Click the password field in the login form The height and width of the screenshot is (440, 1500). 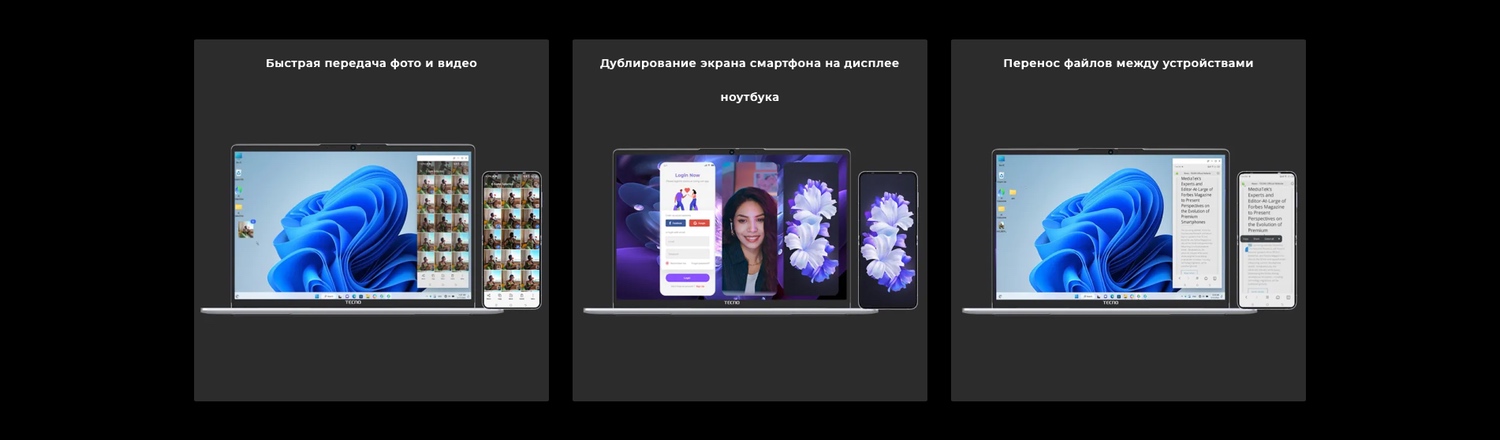tap(687, 253)
